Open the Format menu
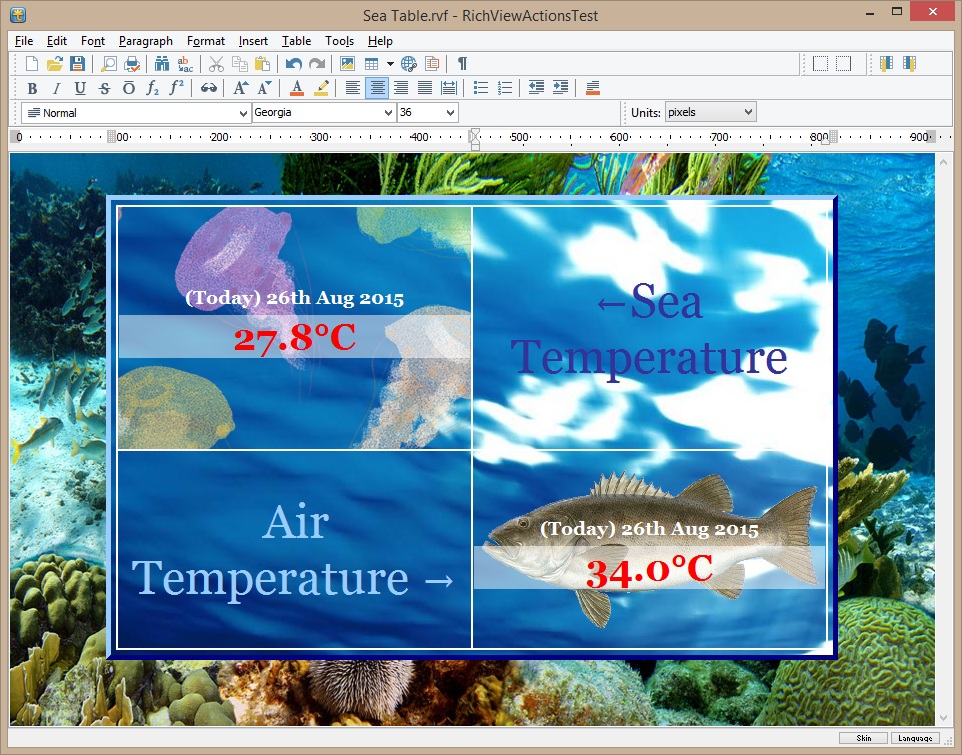 [x=206, y=41]
